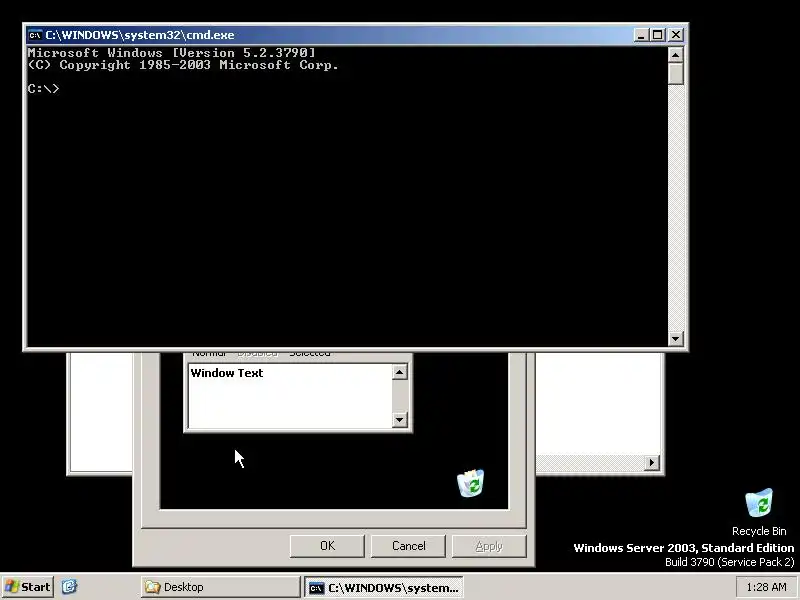
Task: Click the system tray clock 1:28 AM
Action: [x=766, y=587]
